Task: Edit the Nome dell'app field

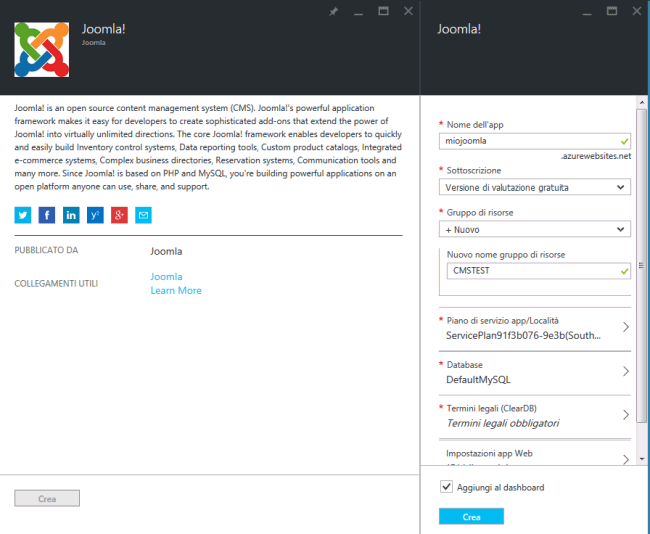Action: tap(535, 141)
